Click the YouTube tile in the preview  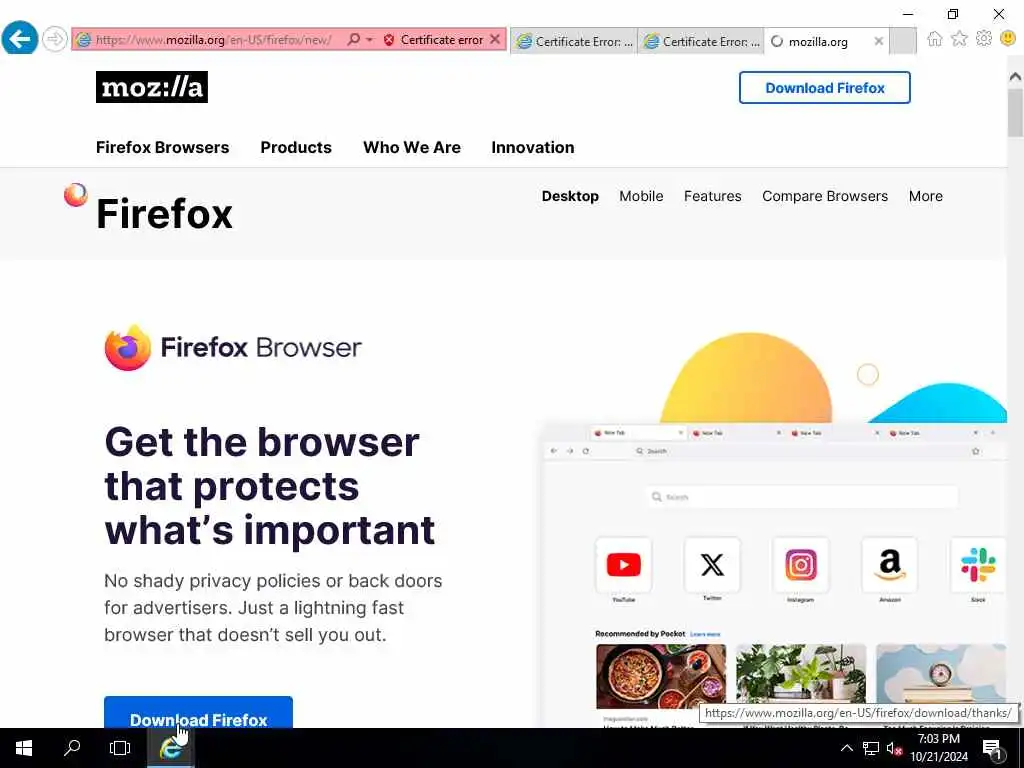pos(624,565)
